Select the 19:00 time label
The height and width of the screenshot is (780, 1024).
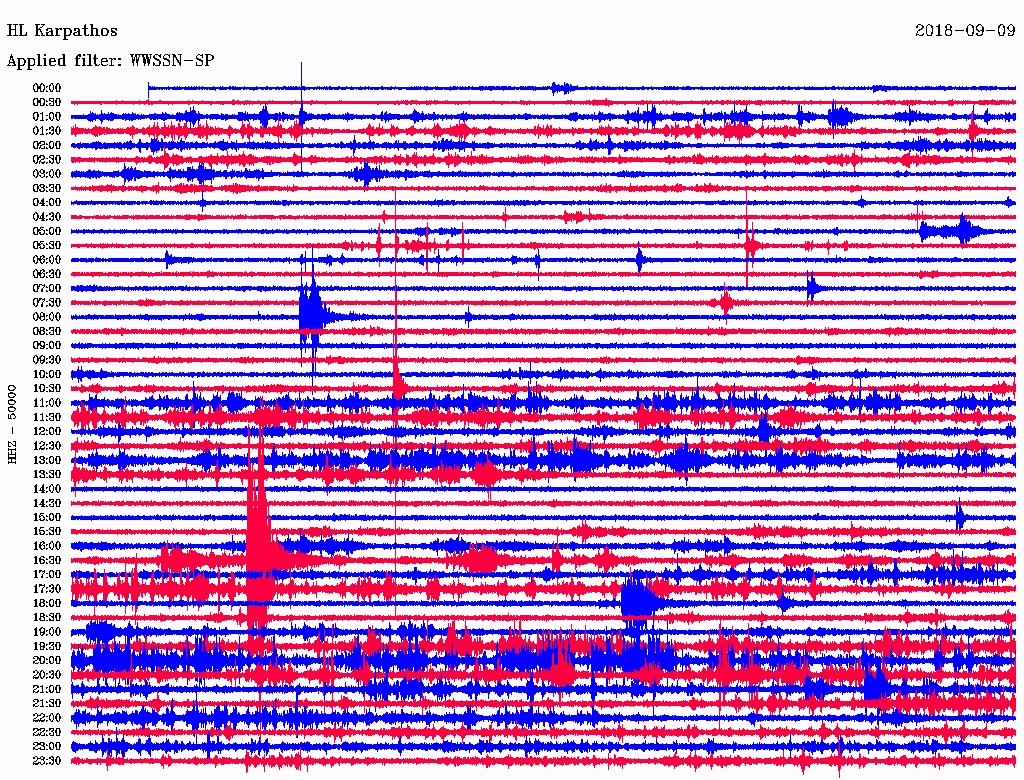47,632
